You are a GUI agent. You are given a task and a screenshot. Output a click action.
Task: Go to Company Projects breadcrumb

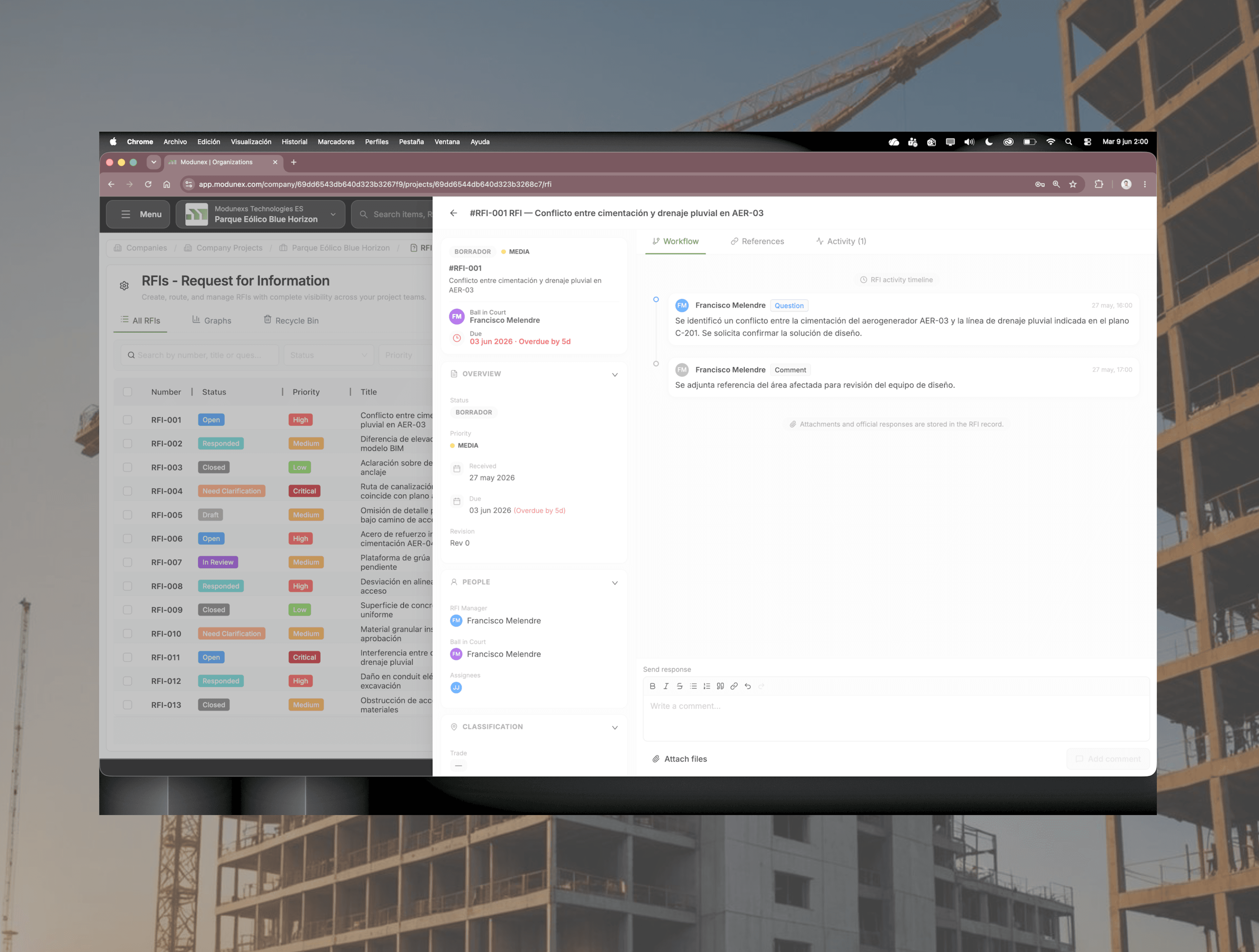pos(223,248)
